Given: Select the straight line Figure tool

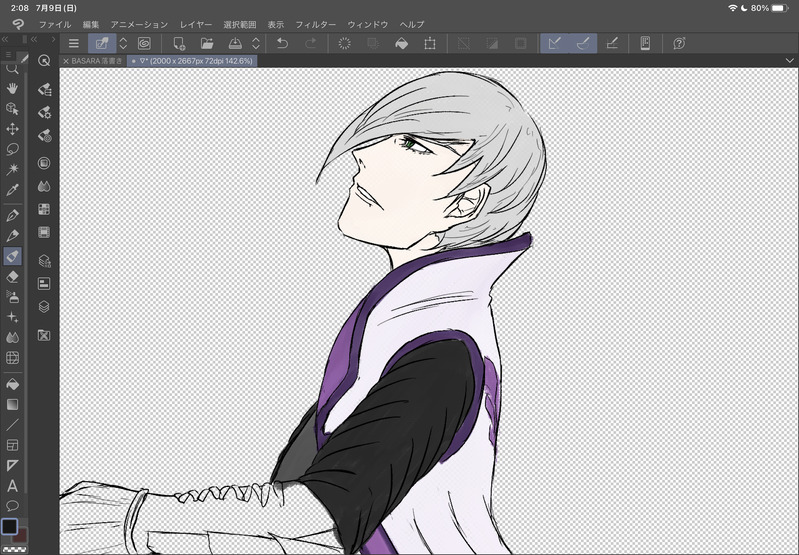Looking at the screenshot, I should 12,425.
